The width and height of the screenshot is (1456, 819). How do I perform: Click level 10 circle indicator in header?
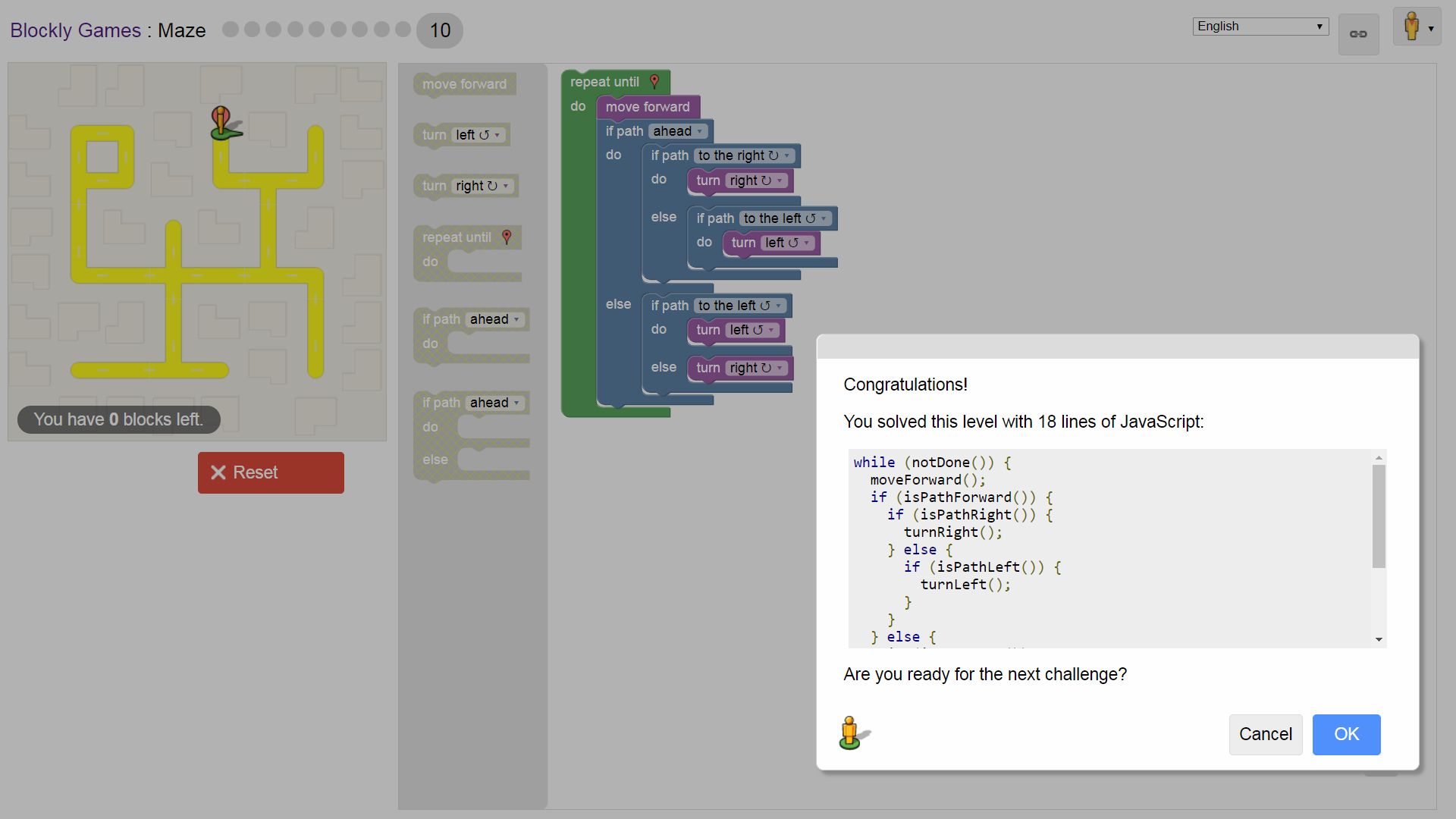point(438,30)
